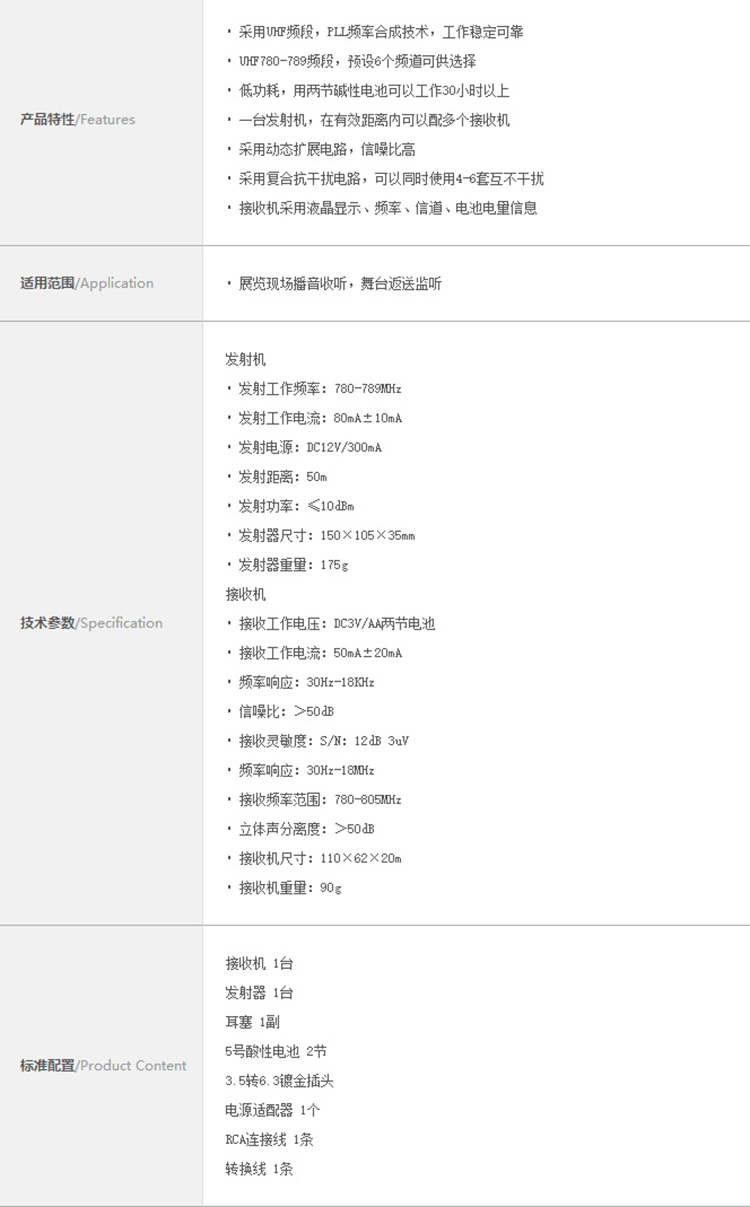Select the 发射工作频率 780-789MHz line
This screenshot has height=1207, width=750.
[x=319, y=388]
